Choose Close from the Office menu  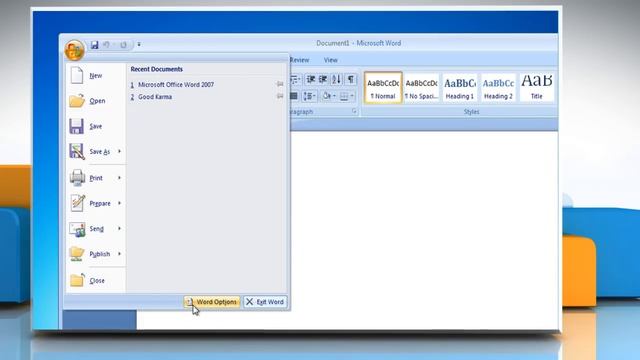click(95, 281)
